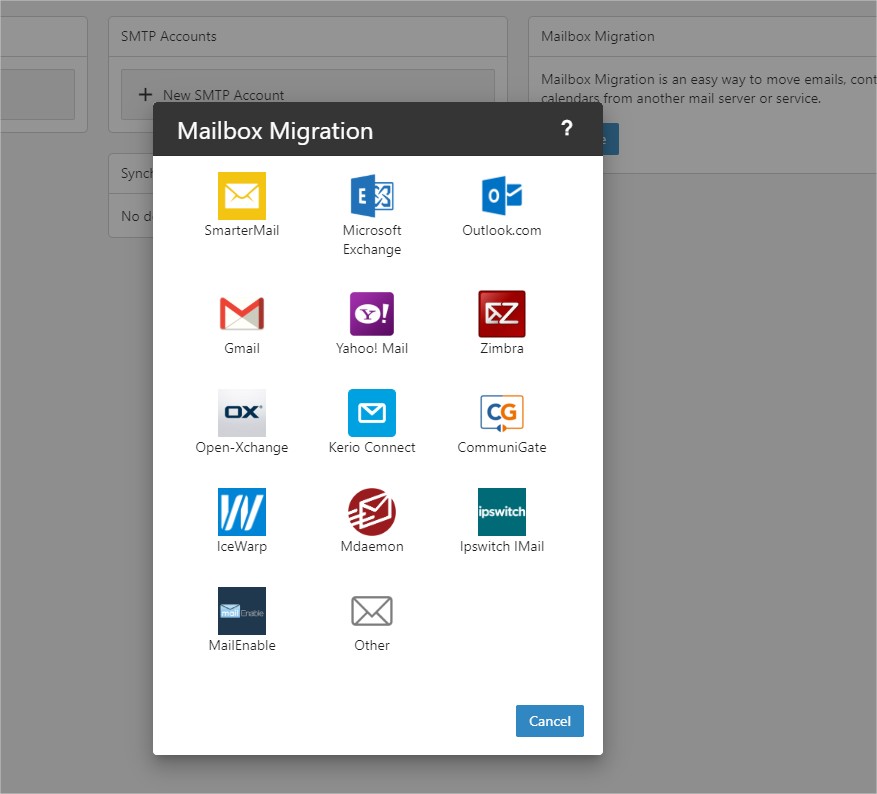Image resolution: width=877 pixels, height=794 pixels.
Task: Choose the Yahoo! Mail icon
Action: click(x=372, y=314)
